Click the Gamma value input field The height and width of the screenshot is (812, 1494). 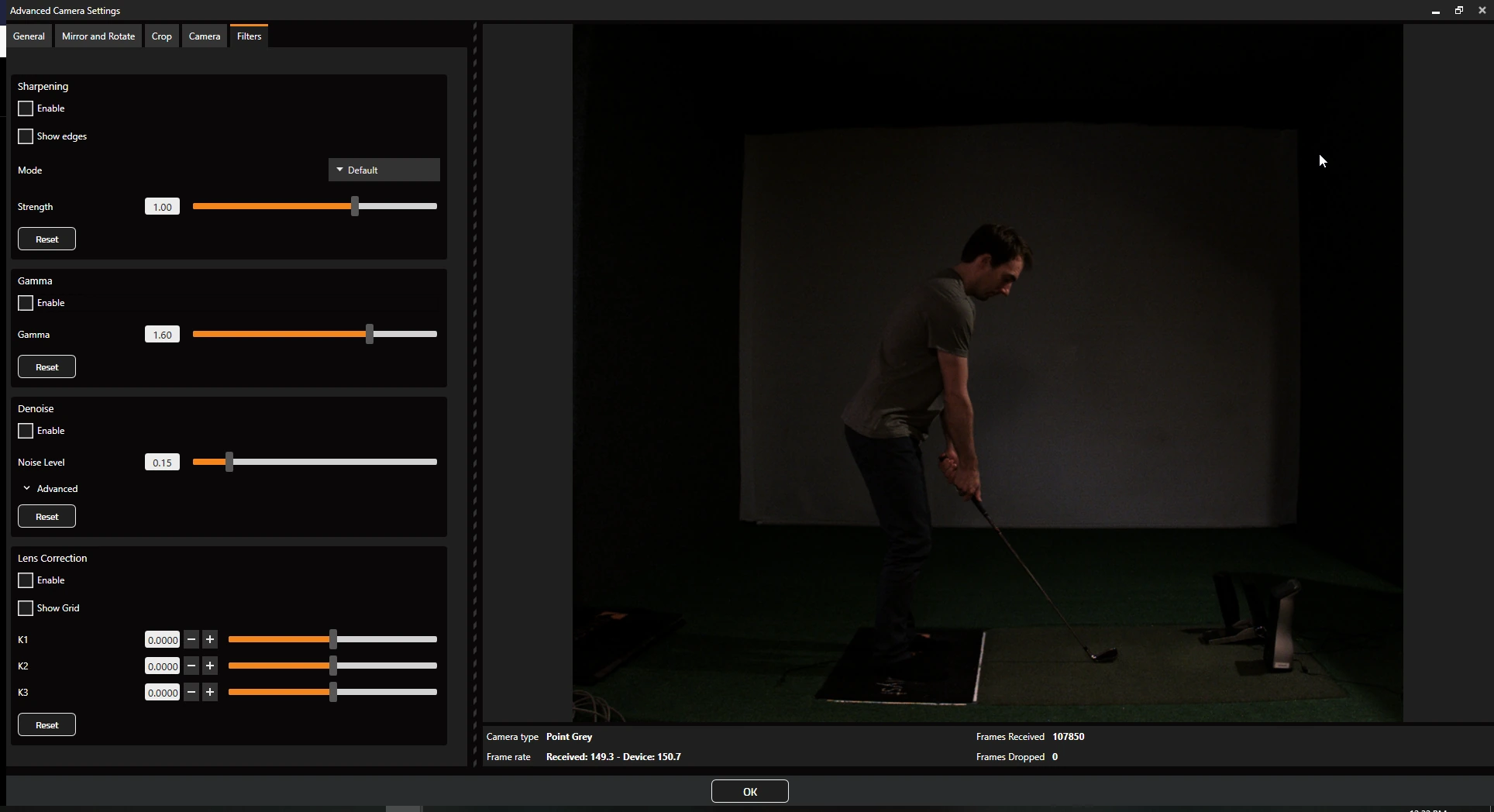(x=162, y=335)
